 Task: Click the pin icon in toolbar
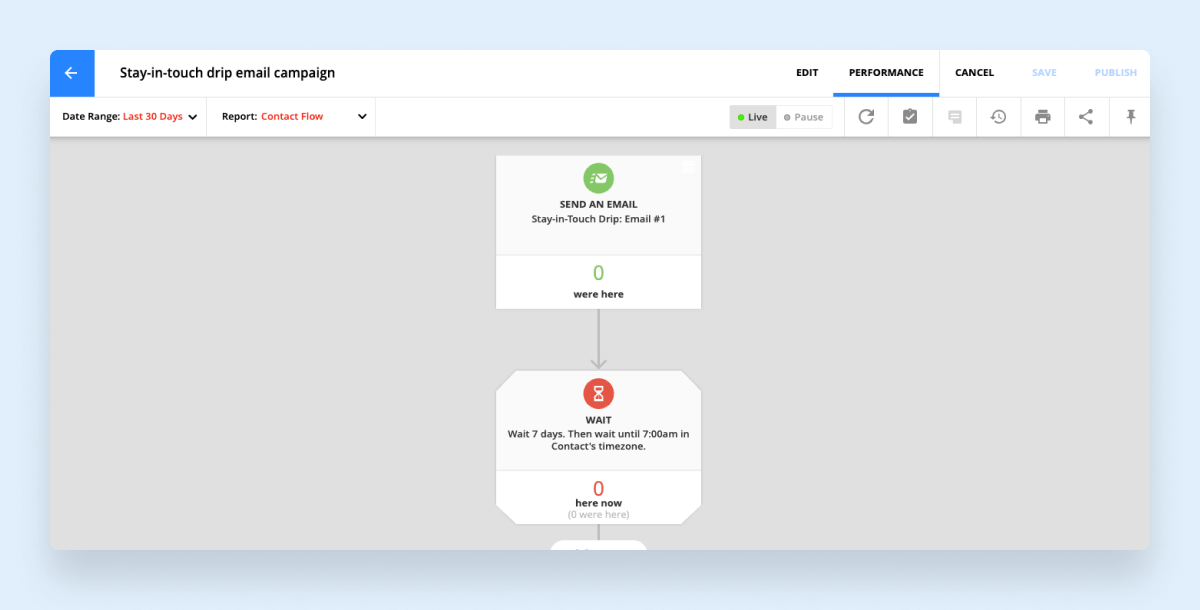tap(1131, 117)
